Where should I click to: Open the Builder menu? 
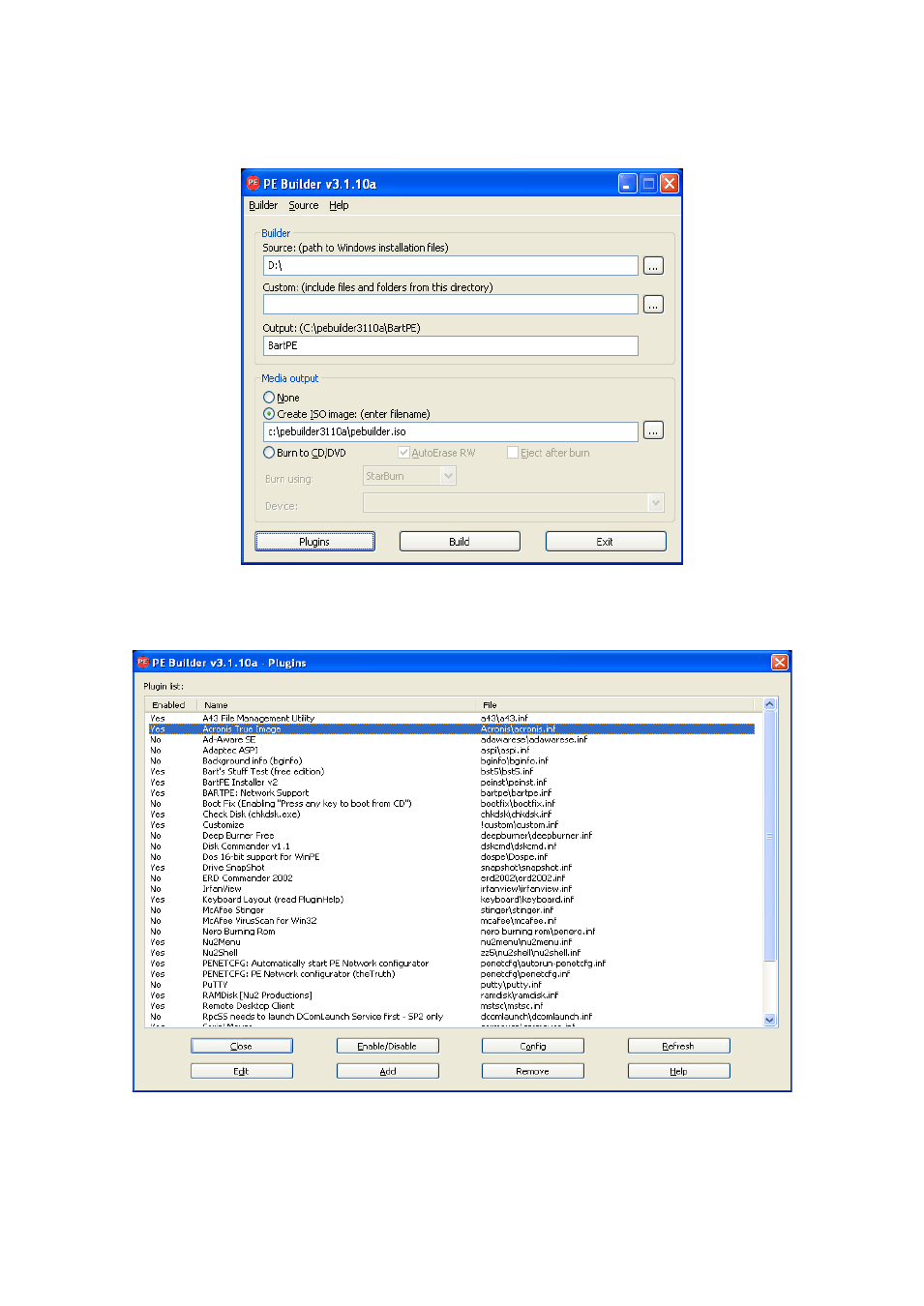pyautogui.click(x=263, y=205)
